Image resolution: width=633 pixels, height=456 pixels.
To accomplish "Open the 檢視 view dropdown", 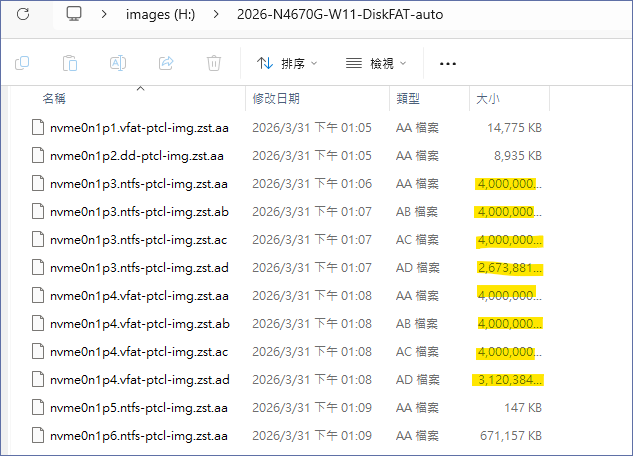I will pos(376,63).
